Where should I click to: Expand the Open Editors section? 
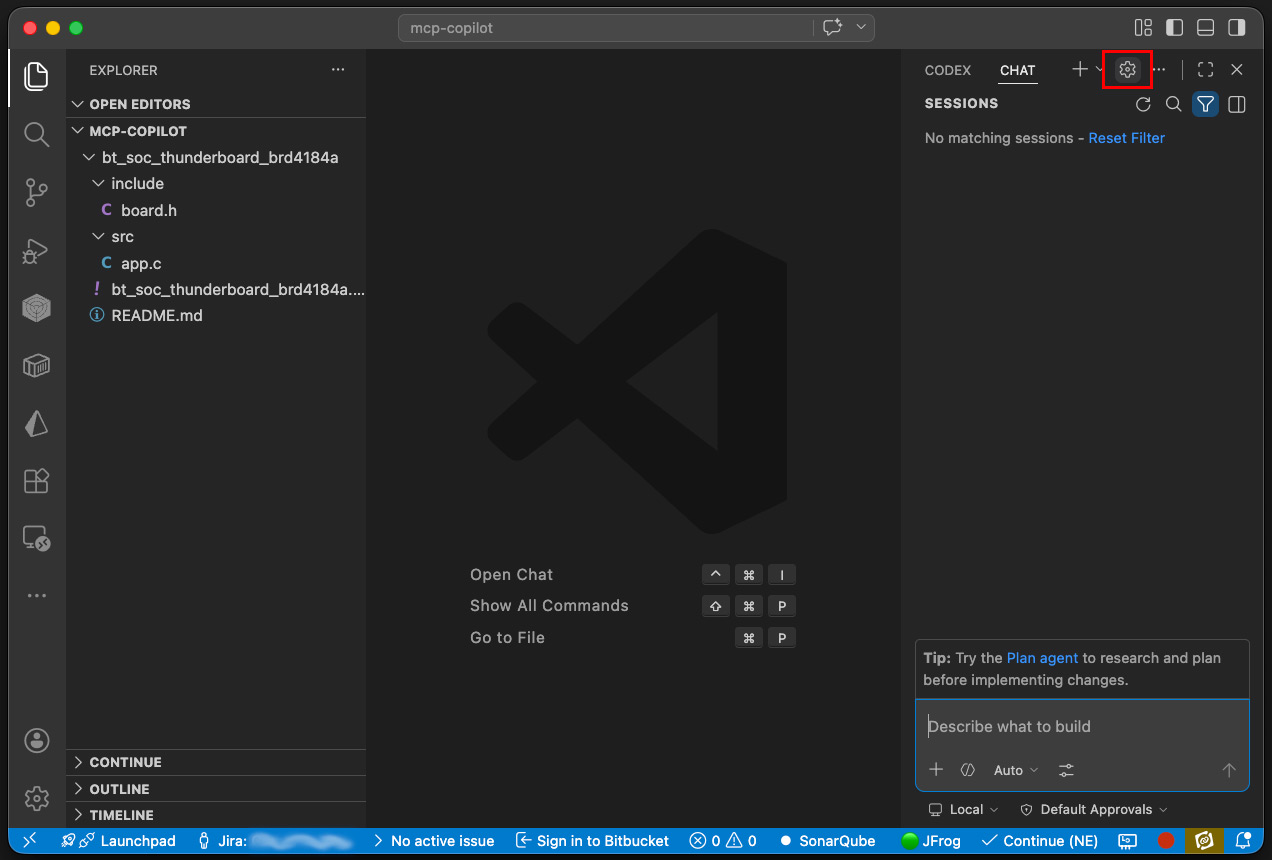216,104
